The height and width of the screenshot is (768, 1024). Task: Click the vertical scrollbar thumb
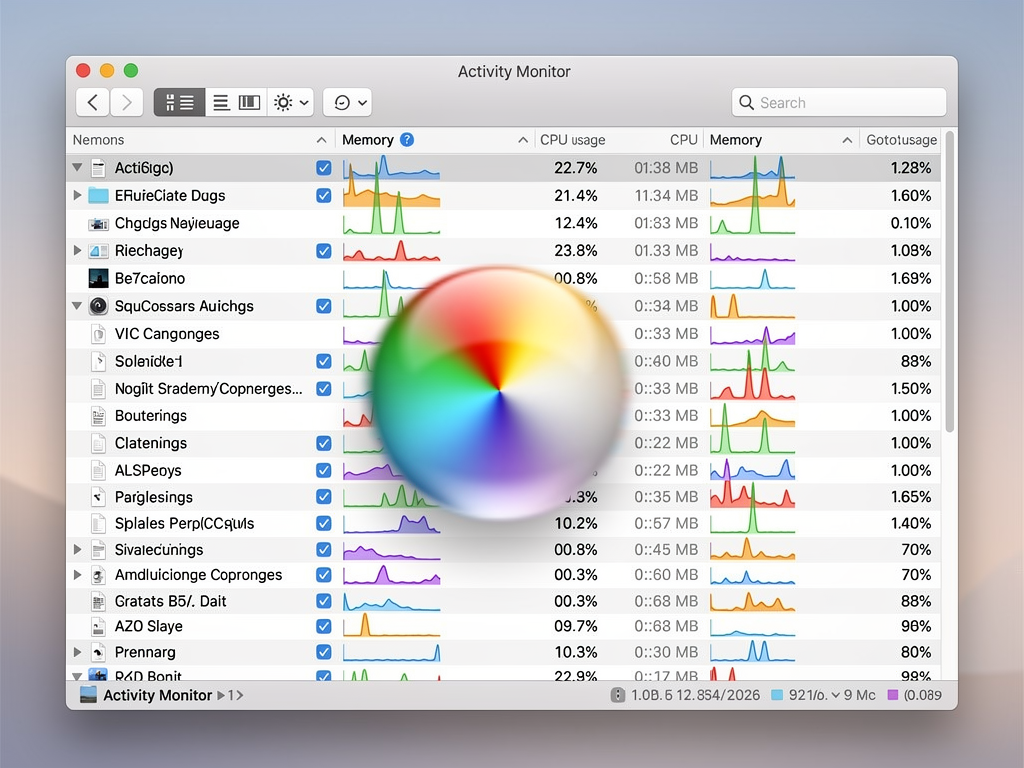(x=950, y=282)
